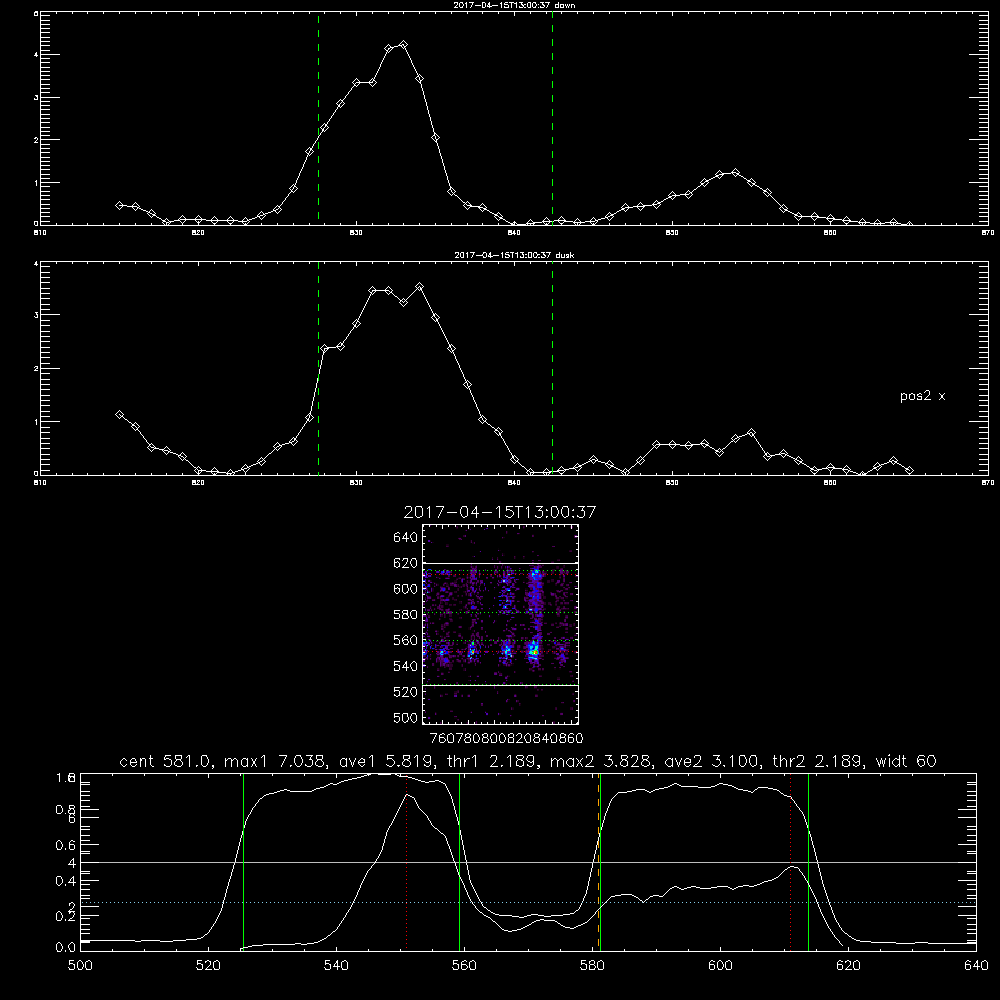Click the 'cent 581.0' value in stats line
1000x1000 pixels.
coord(165,761)
